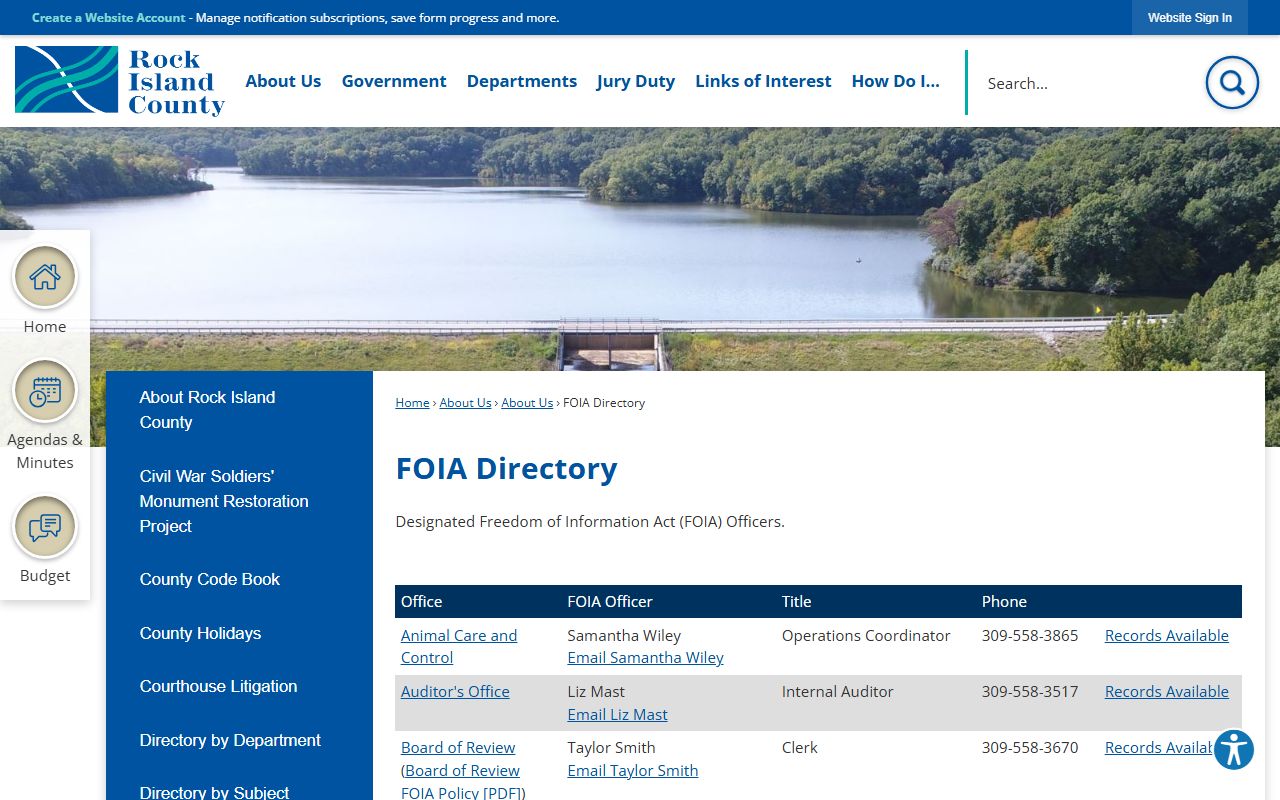Go to Home breadcrumb link

(x=412, y=402)
